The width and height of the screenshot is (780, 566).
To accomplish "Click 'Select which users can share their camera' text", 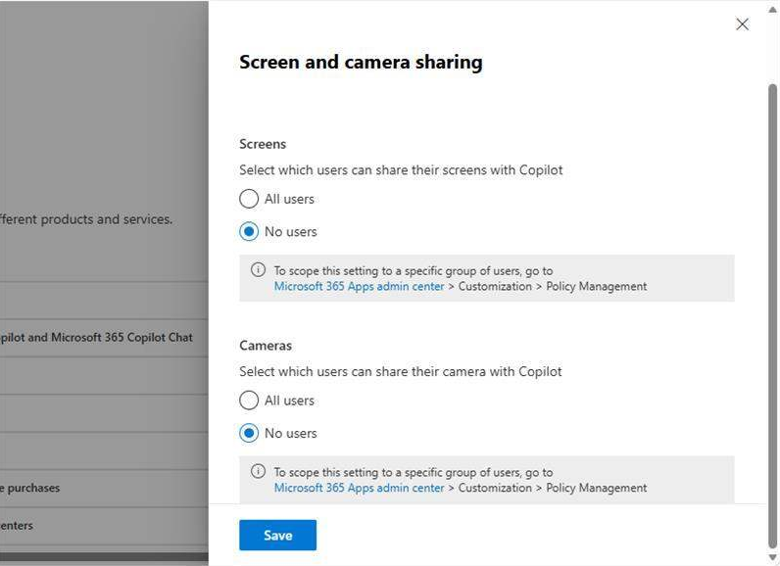I will tap(400, 372).
